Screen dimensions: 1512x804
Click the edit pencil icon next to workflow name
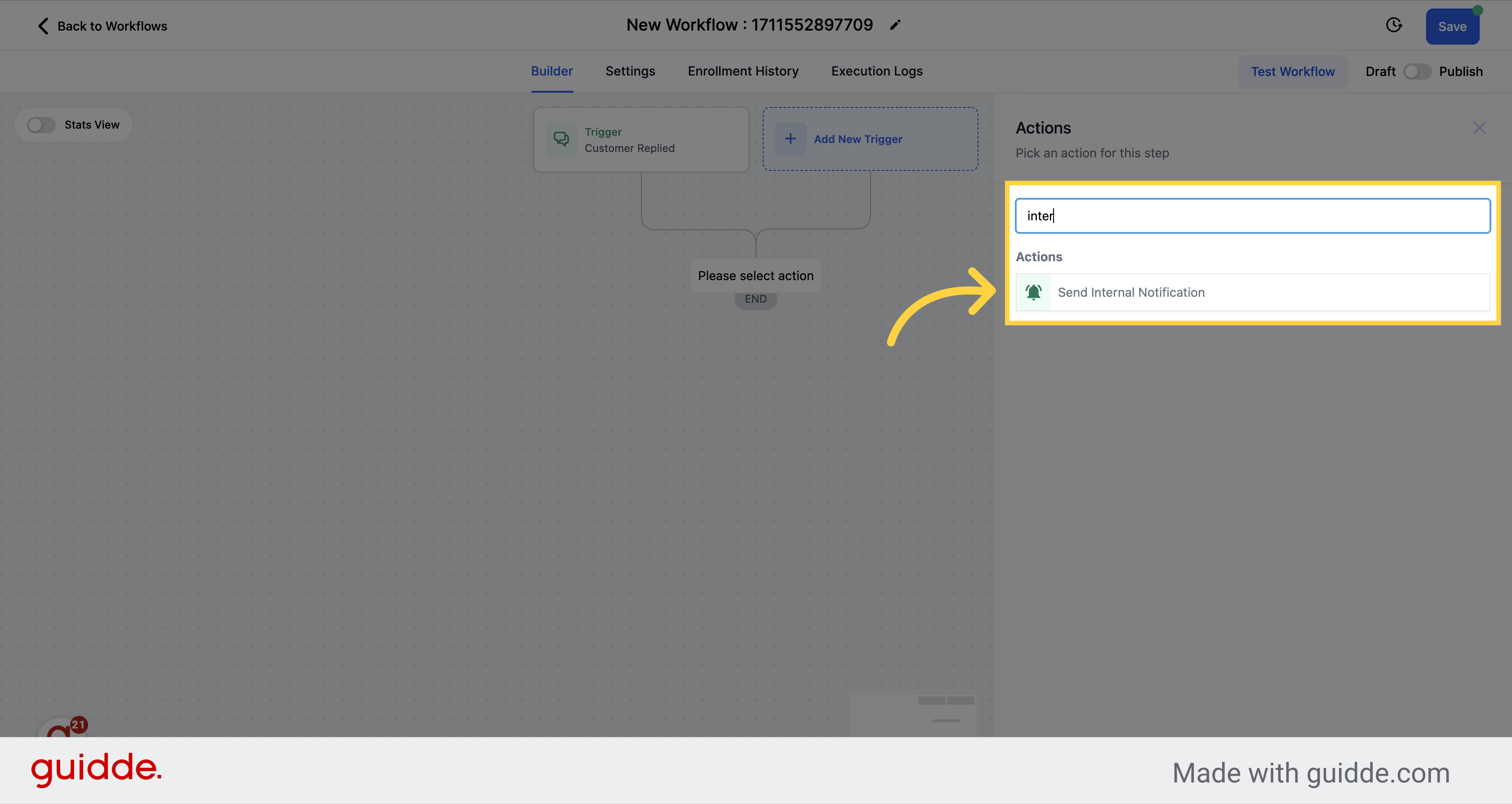tap(895, 25)
